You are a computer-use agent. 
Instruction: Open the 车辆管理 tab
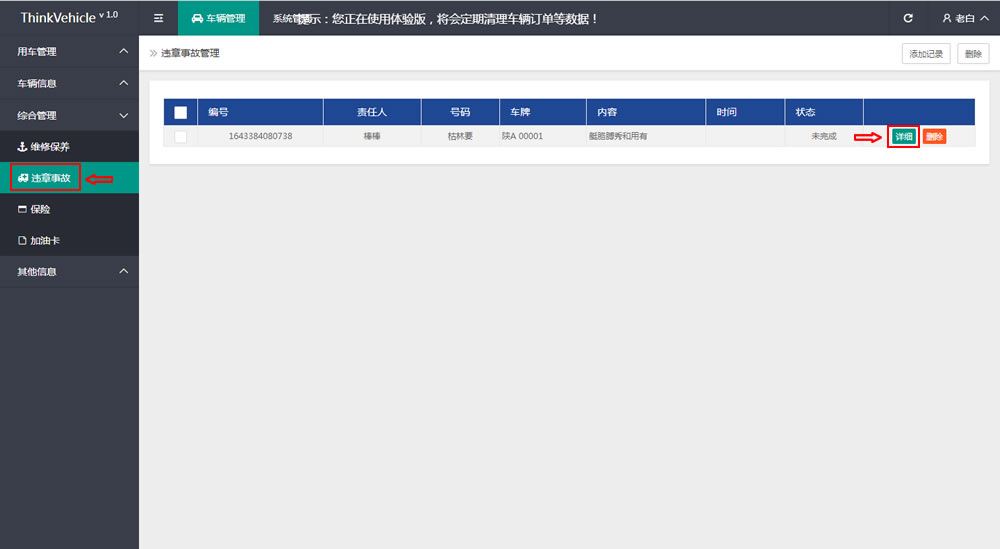(218, 18)
